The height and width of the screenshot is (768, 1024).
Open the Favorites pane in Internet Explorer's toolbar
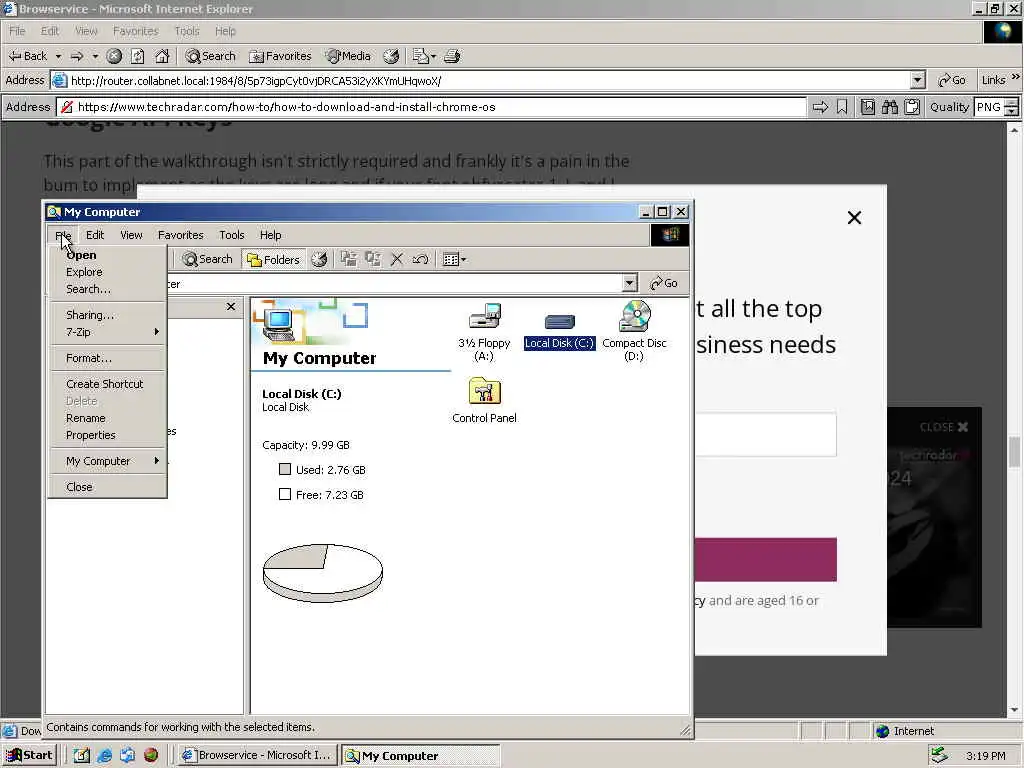point(280,56)
